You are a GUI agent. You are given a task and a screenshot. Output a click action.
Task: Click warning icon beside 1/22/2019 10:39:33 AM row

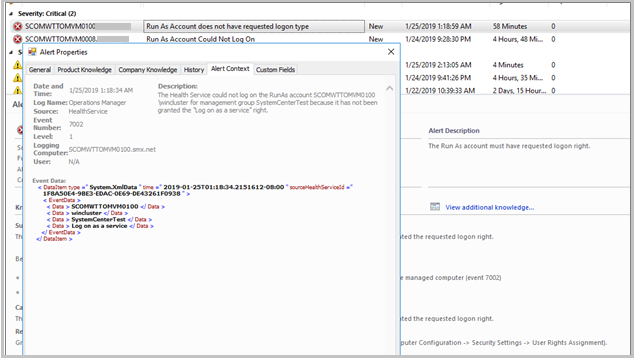pyautogui.click(x=17, y=90)
